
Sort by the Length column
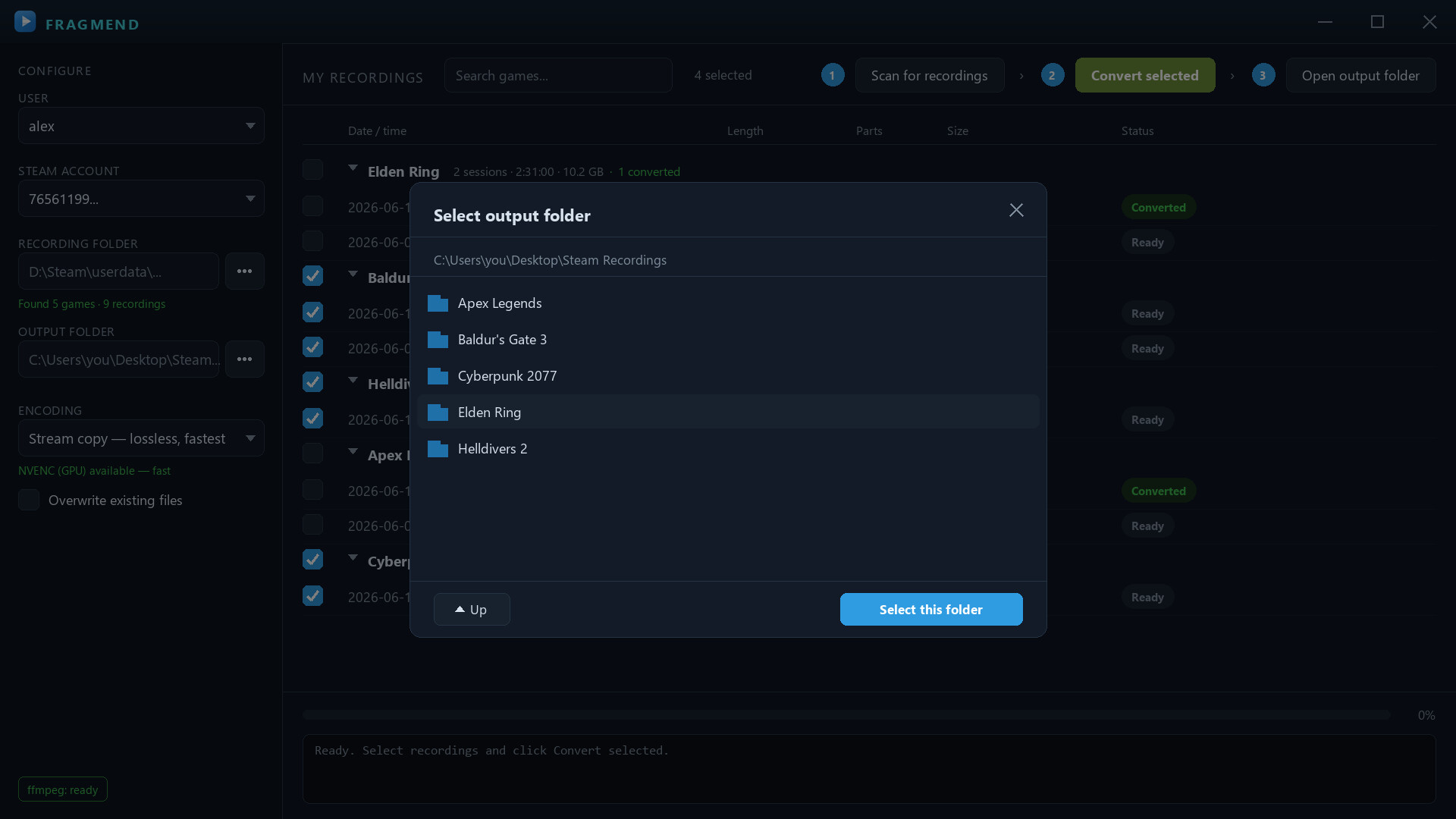point(745,131)
